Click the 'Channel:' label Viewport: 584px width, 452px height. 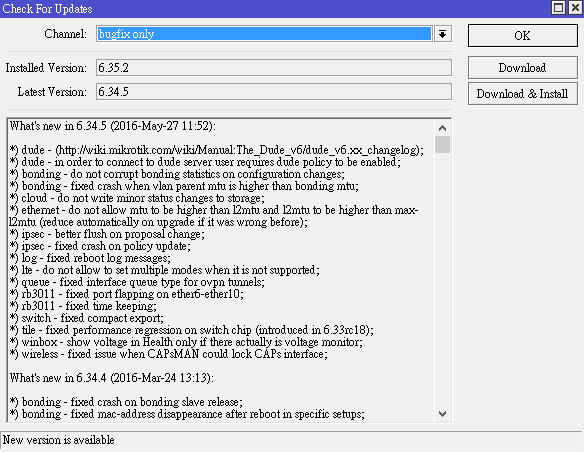(66, 34)
